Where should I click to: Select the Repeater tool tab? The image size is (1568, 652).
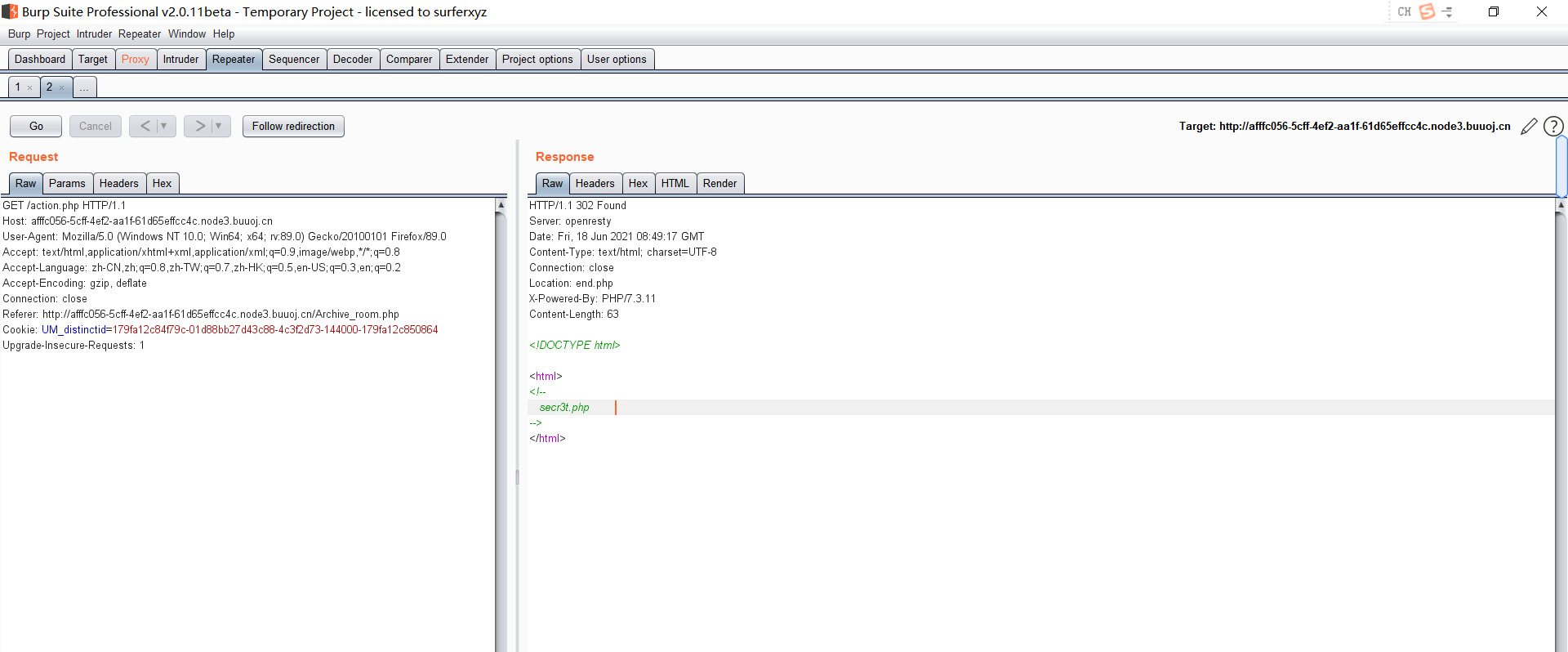[234, 59]
